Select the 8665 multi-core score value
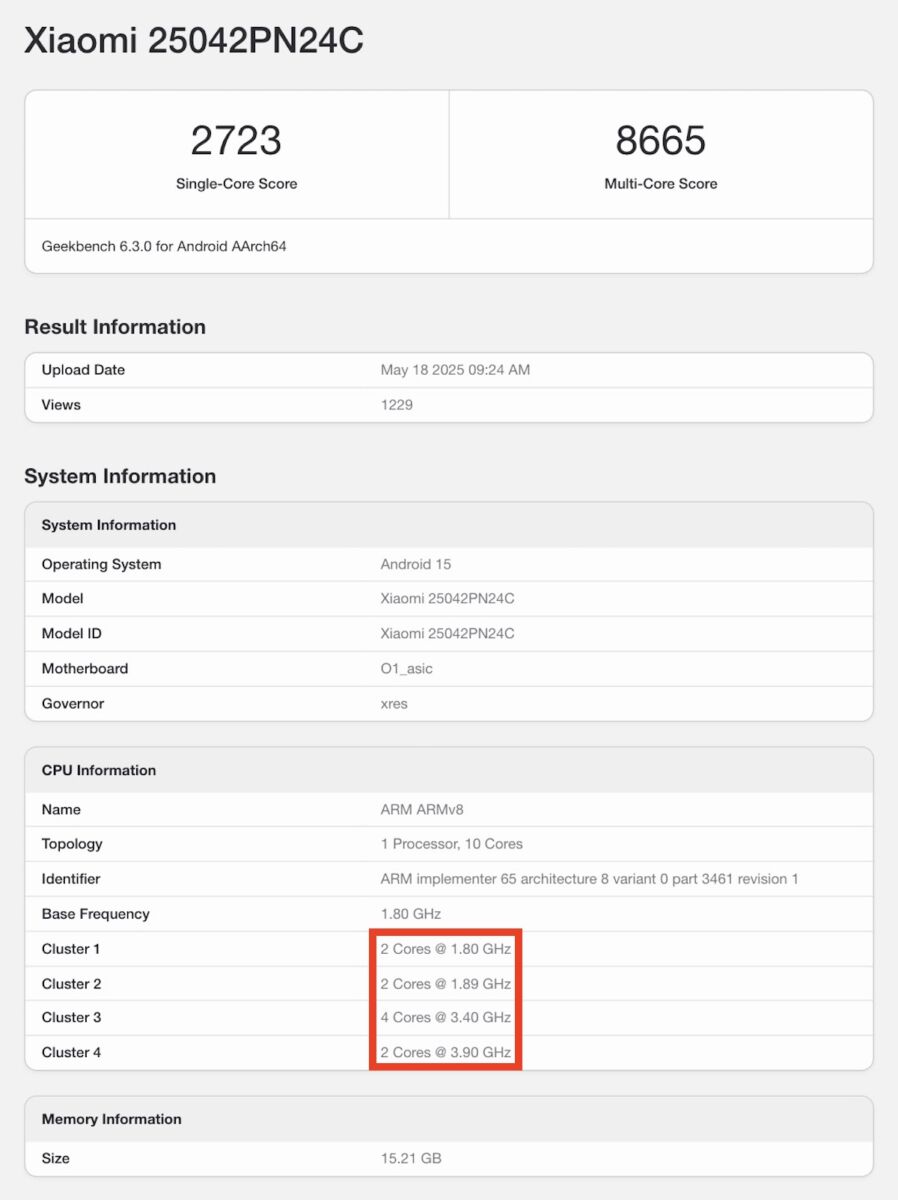Screen dimensions: 898x1200 660,141
